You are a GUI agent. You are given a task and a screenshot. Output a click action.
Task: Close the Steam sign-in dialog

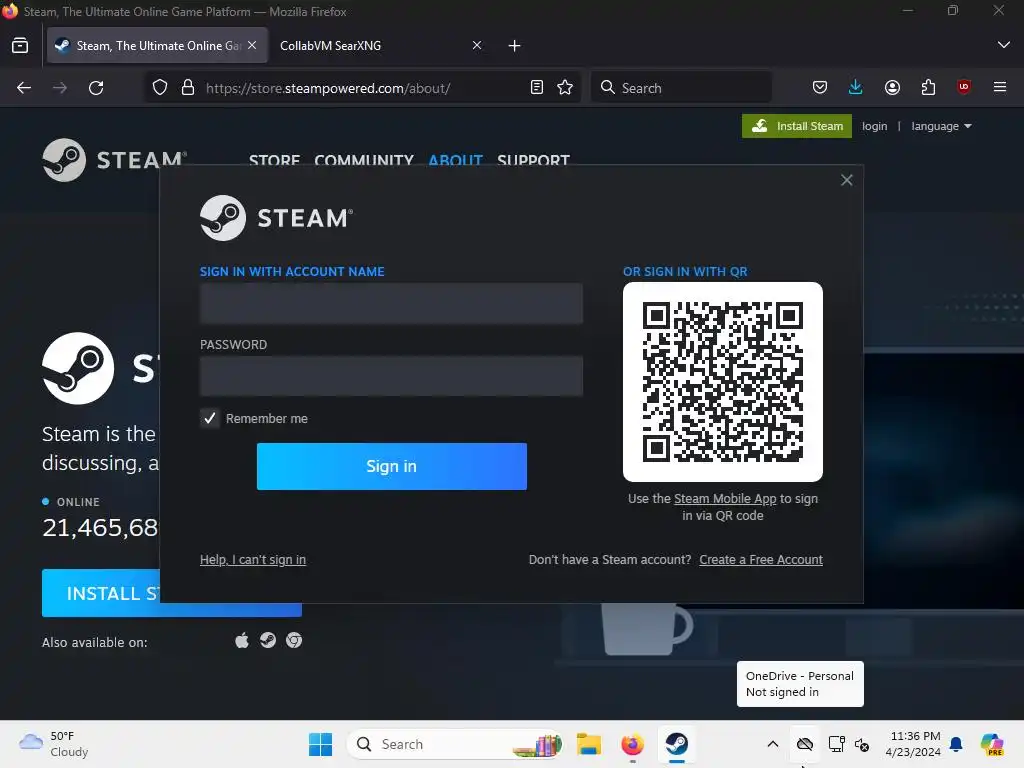[x=846, y=180]
